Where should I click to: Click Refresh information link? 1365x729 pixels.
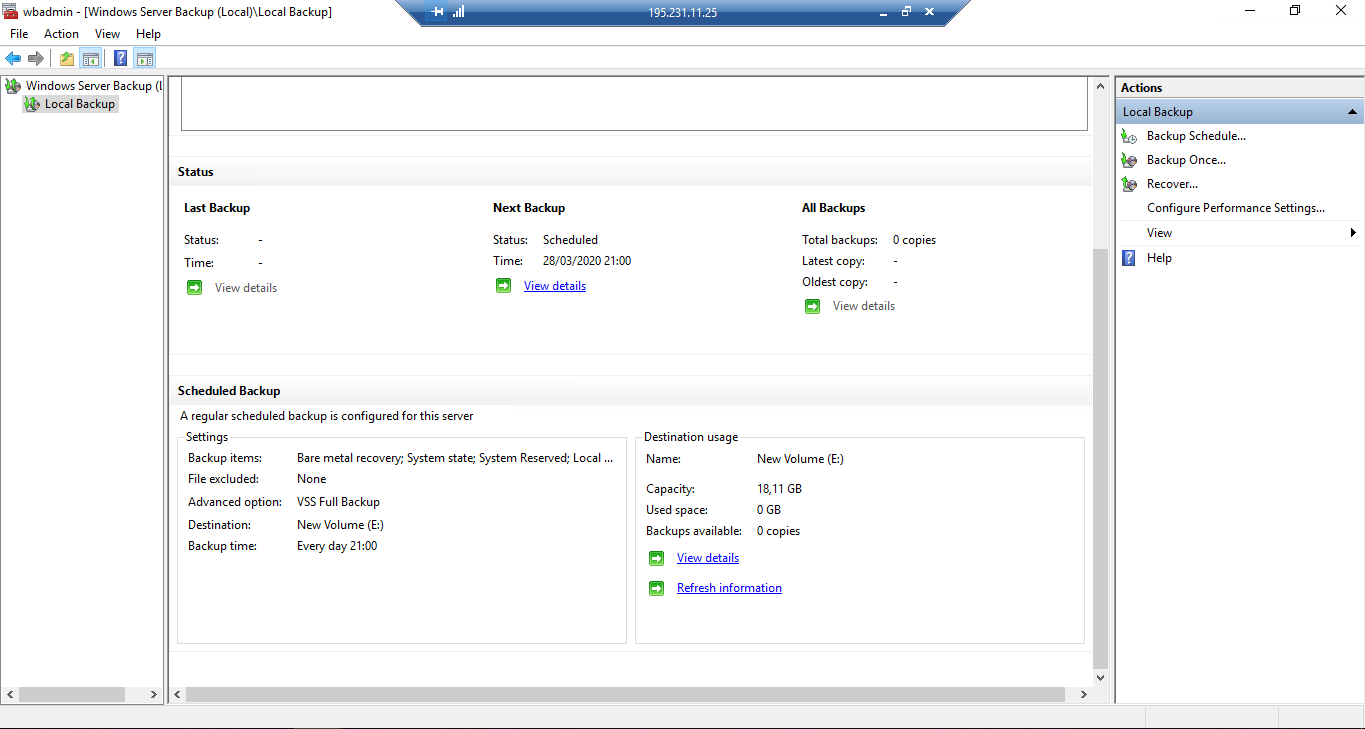click(729, 588)
